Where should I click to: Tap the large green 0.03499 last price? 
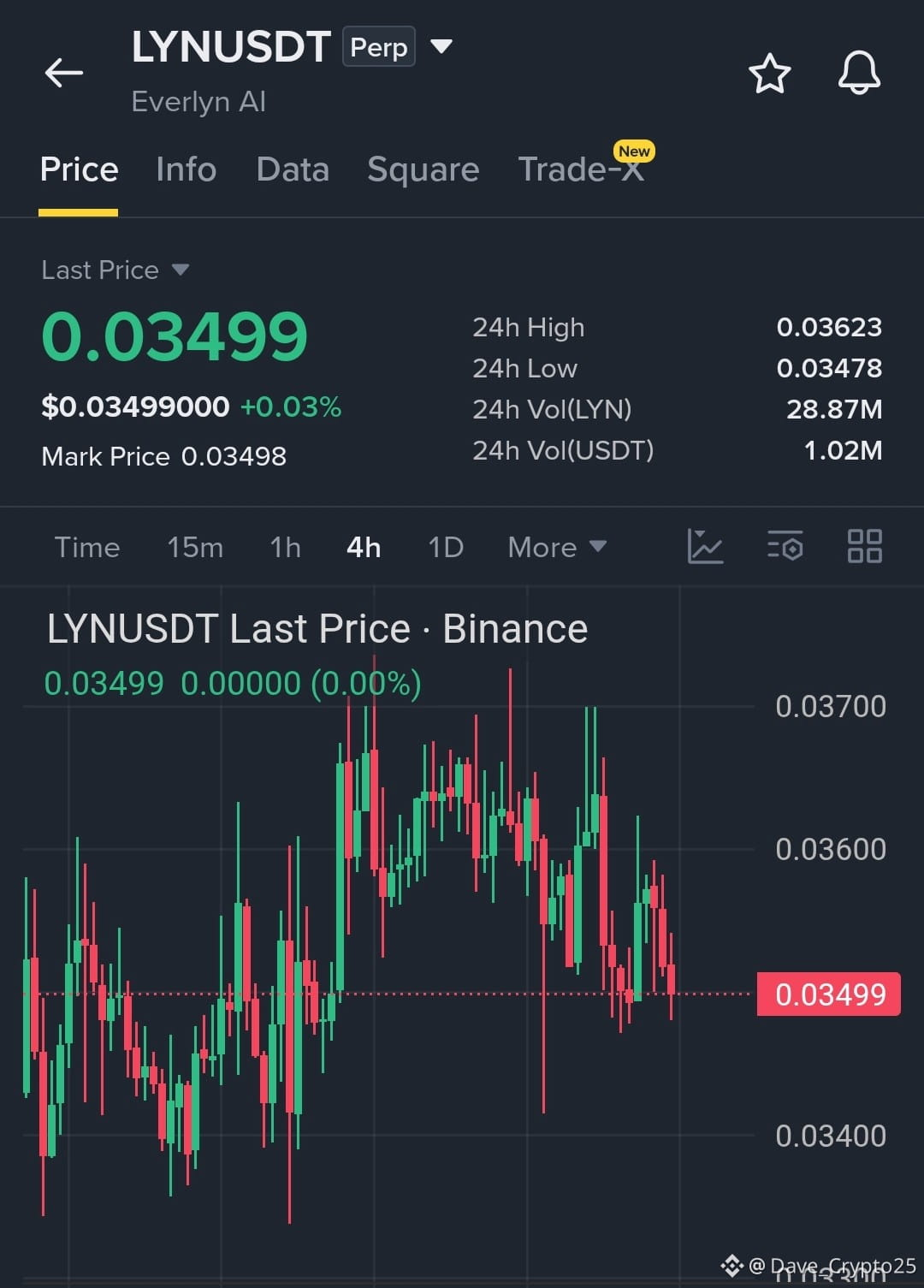[x=175, y=336]
